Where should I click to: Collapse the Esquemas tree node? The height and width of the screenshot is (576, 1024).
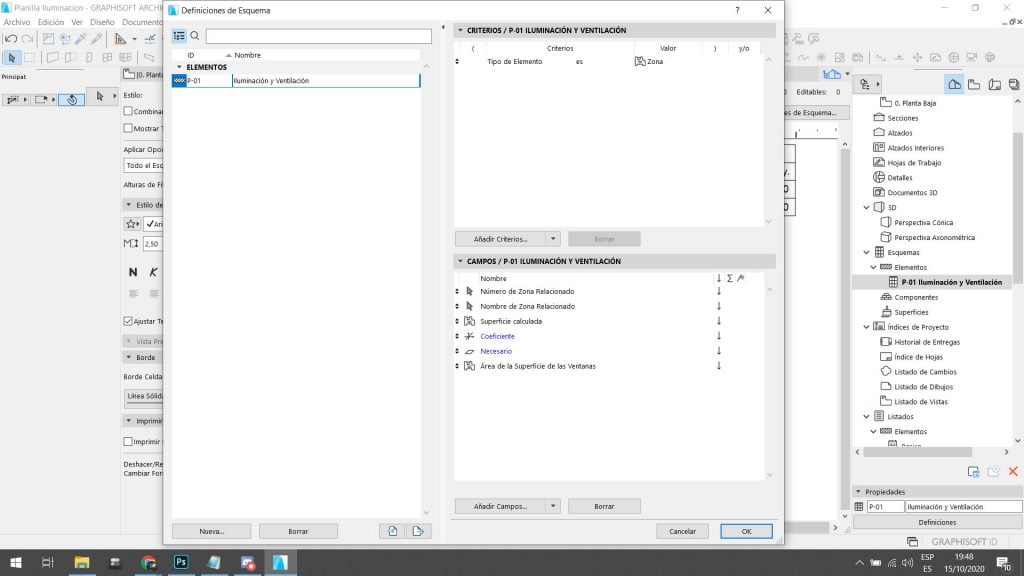866,252
